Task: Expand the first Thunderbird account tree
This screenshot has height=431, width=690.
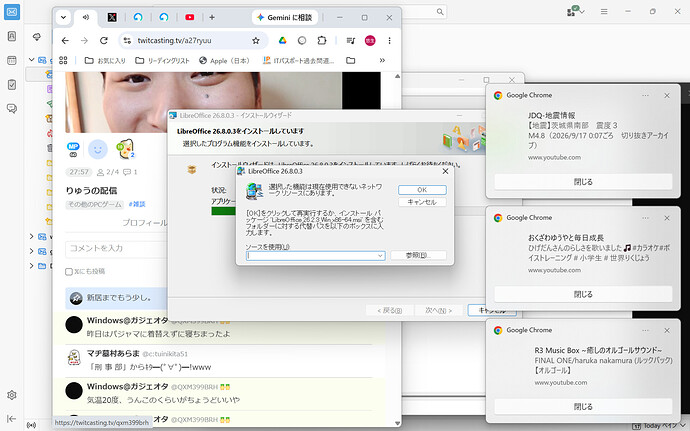Action: click(x=31, y=59)
